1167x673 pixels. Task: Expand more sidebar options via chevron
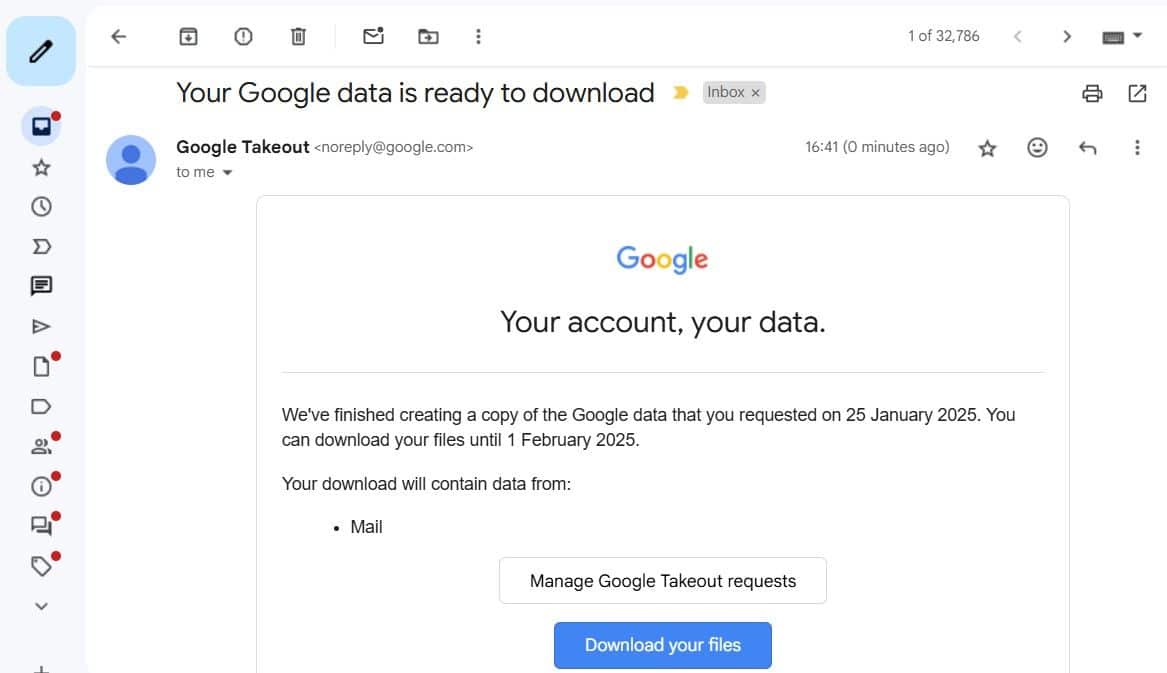point(41,605)
